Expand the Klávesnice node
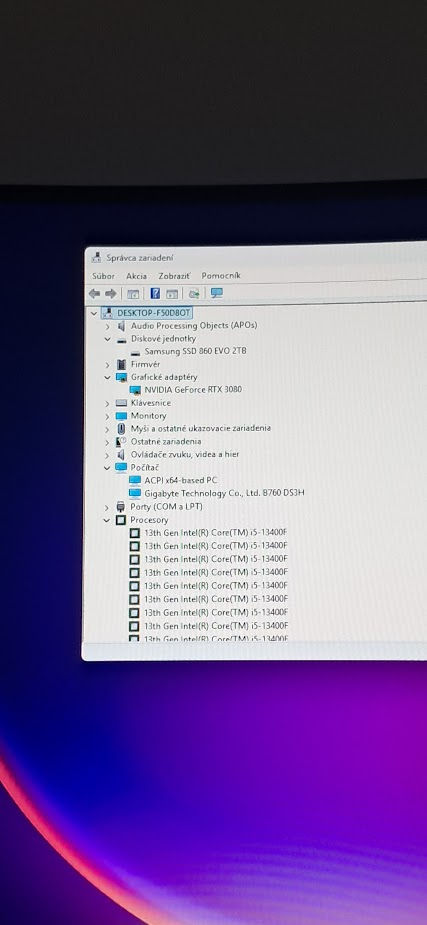The width and height of the screenshot is (427, 925). [107, 404]
